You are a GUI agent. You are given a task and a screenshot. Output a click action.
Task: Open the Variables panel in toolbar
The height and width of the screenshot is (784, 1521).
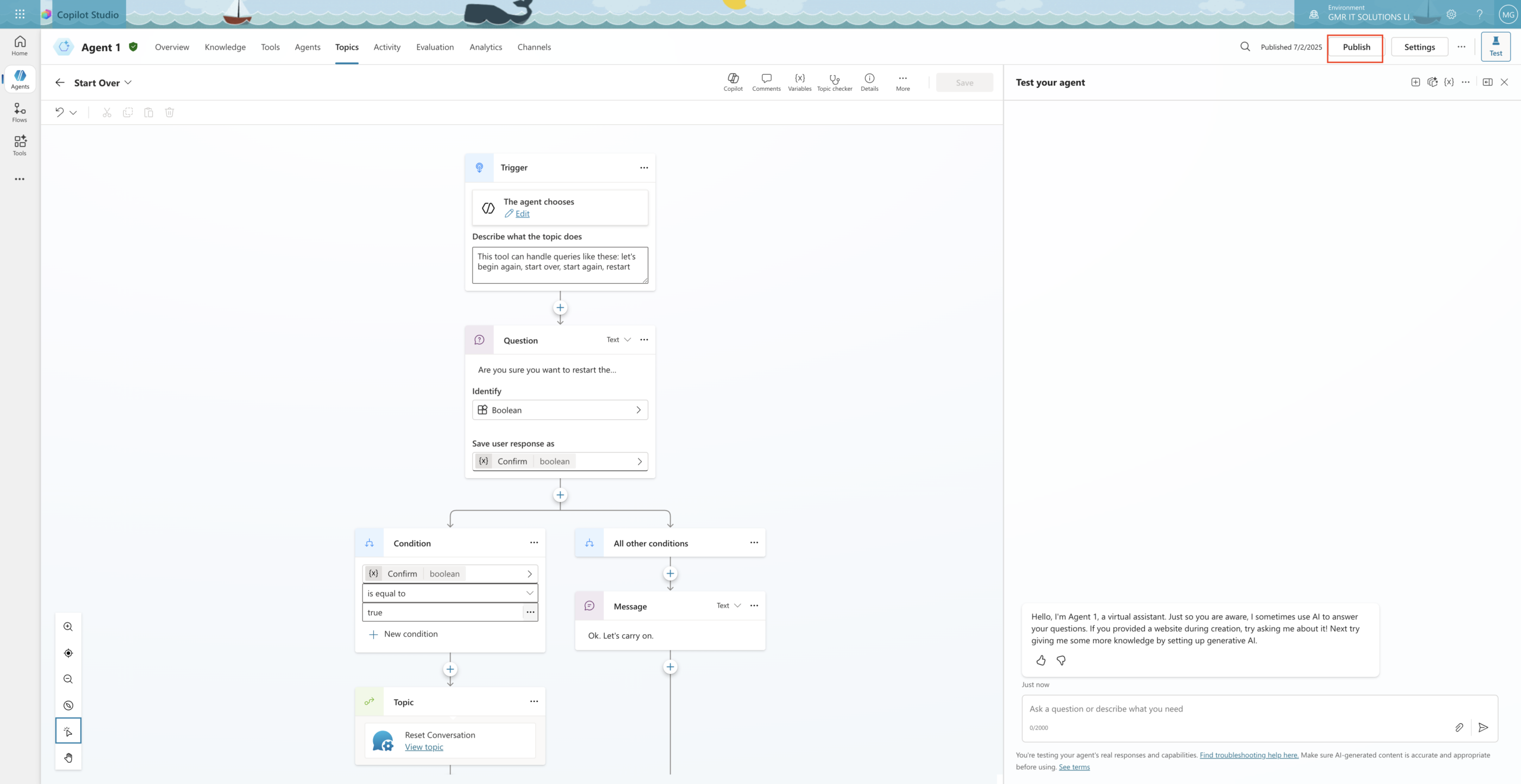pos(799,82)
